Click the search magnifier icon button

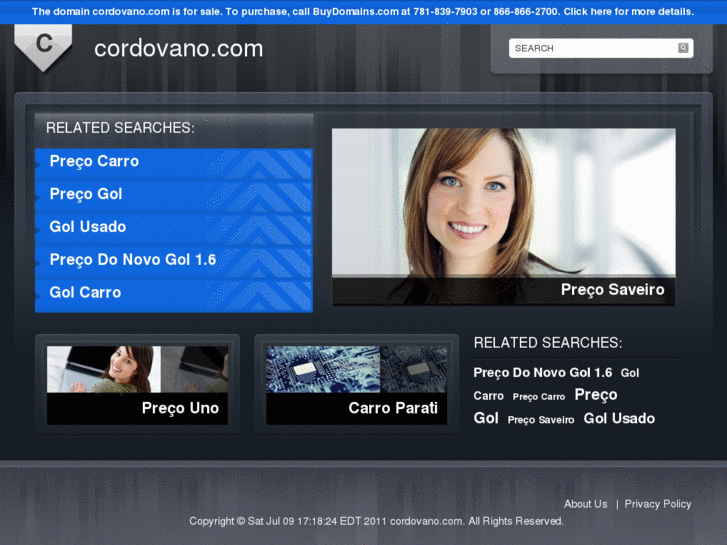pos(683,48)
